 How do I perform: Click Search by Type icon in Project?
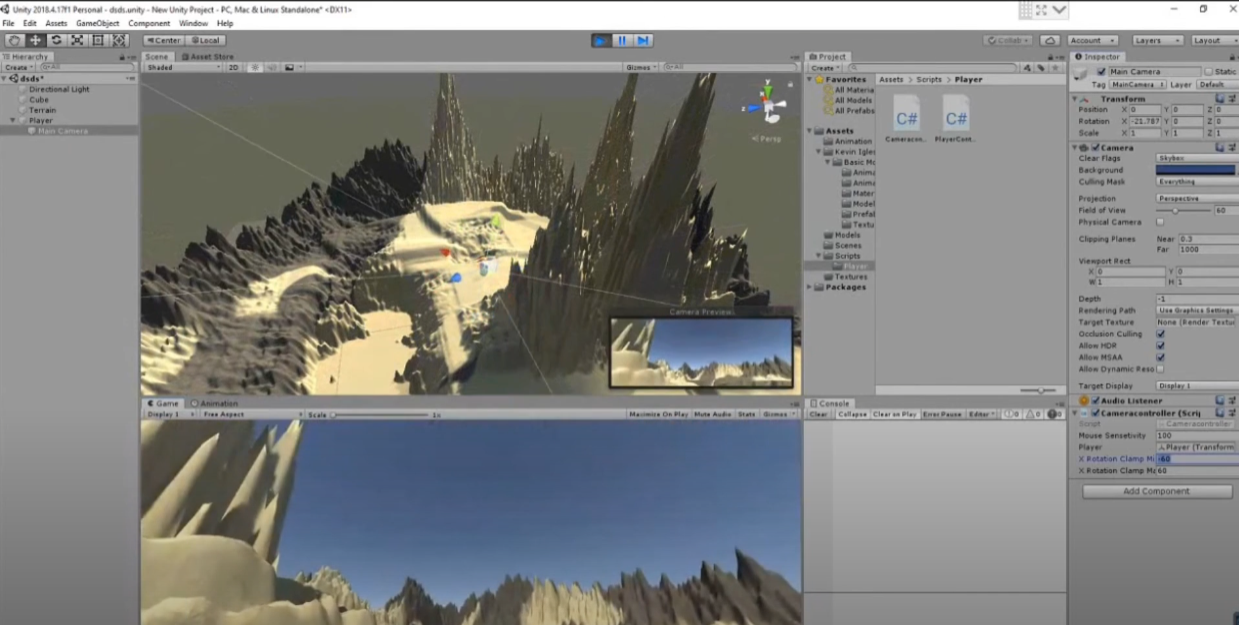coord(1025,68)
